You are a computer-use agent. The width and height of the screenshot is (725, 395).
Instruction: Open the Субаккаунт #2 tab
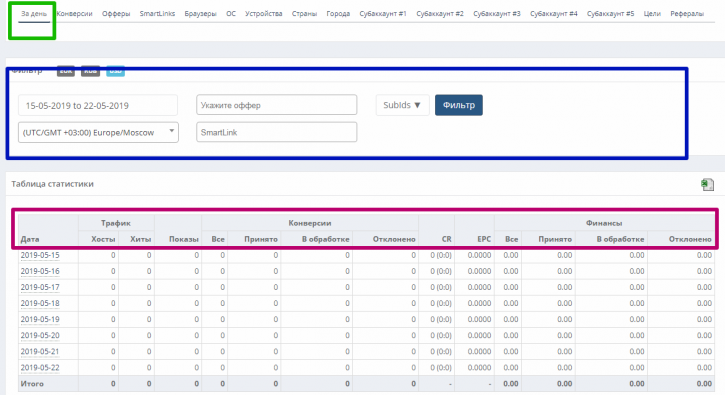[x=440, y=14]
